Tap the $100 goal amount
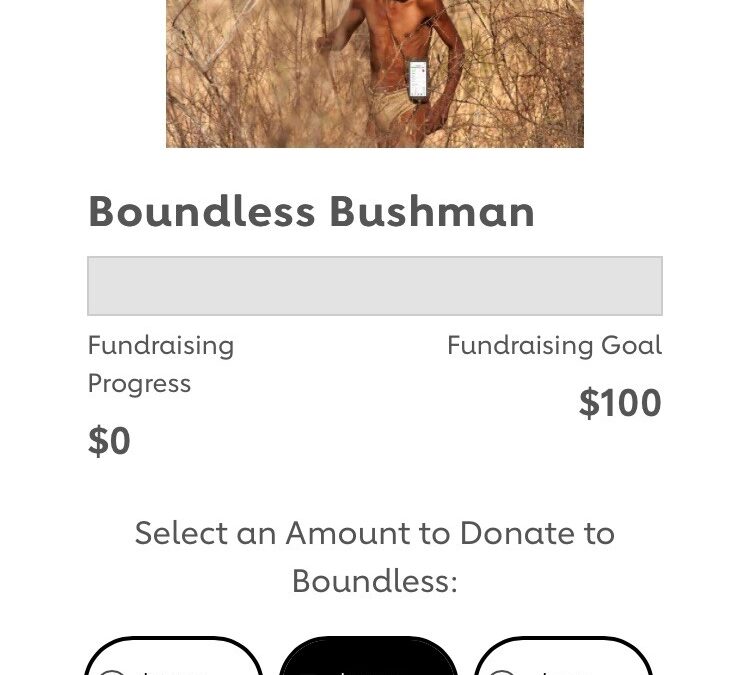The image size is (750, 675). tap(620, 403)
